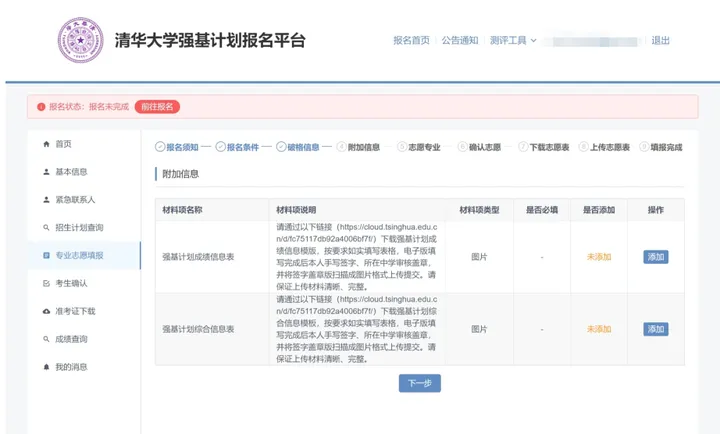Click step number 7 circle for 下载志愿表

pyautogui.click(x=523, y=147)
